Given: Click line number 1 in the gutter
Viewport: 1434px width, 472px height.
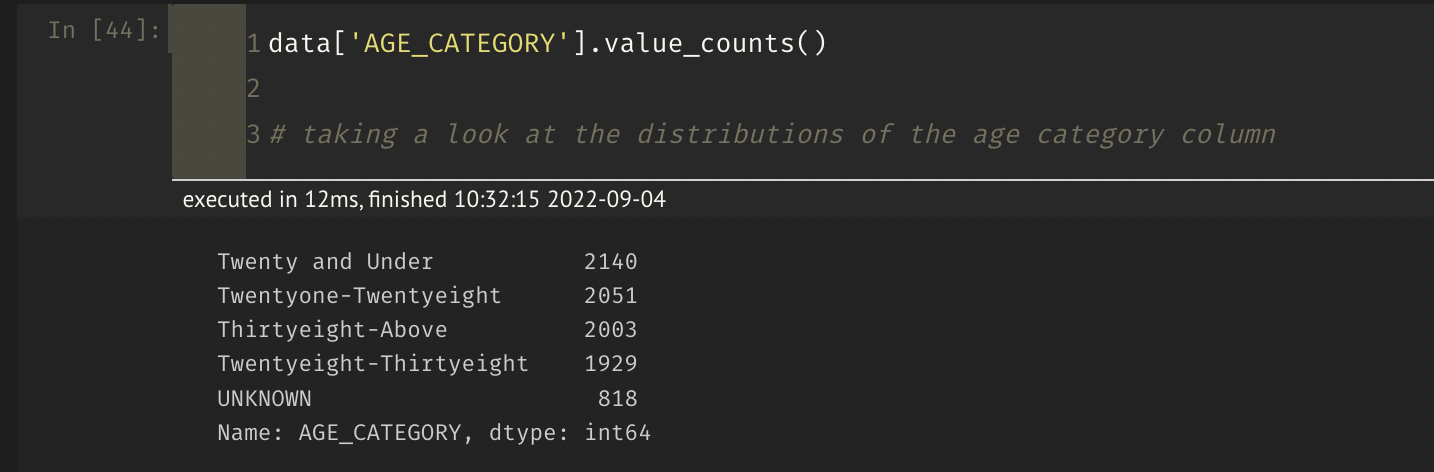Looking at the screenshot, I should pos(253,44).
